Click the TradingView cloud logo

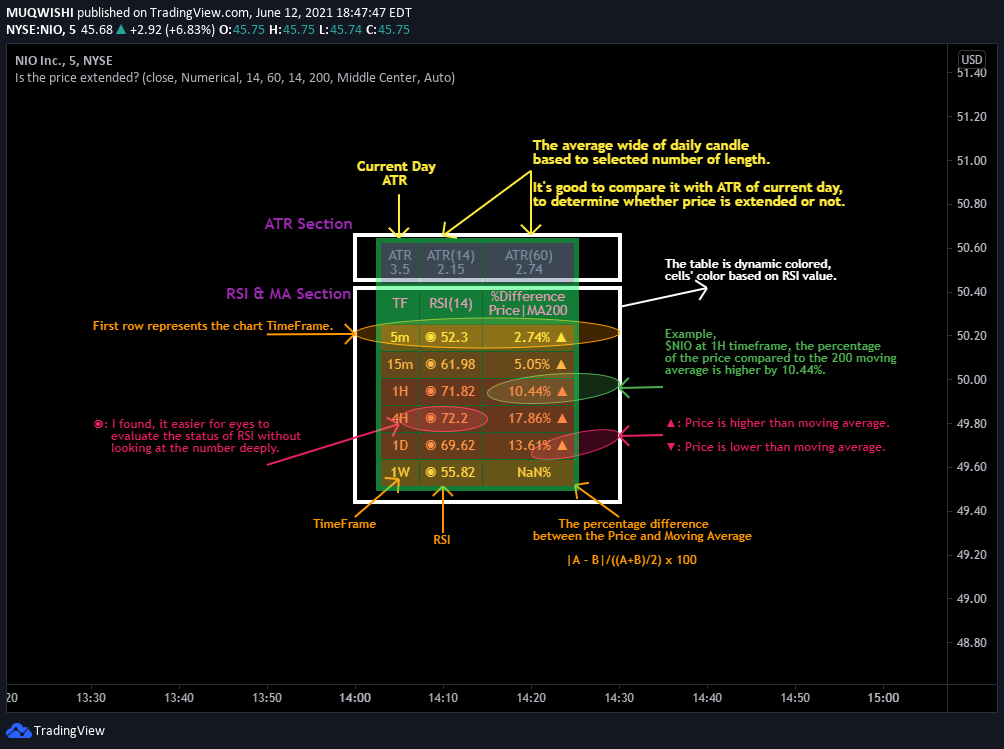pyautogui.click(x=19, y=730)
